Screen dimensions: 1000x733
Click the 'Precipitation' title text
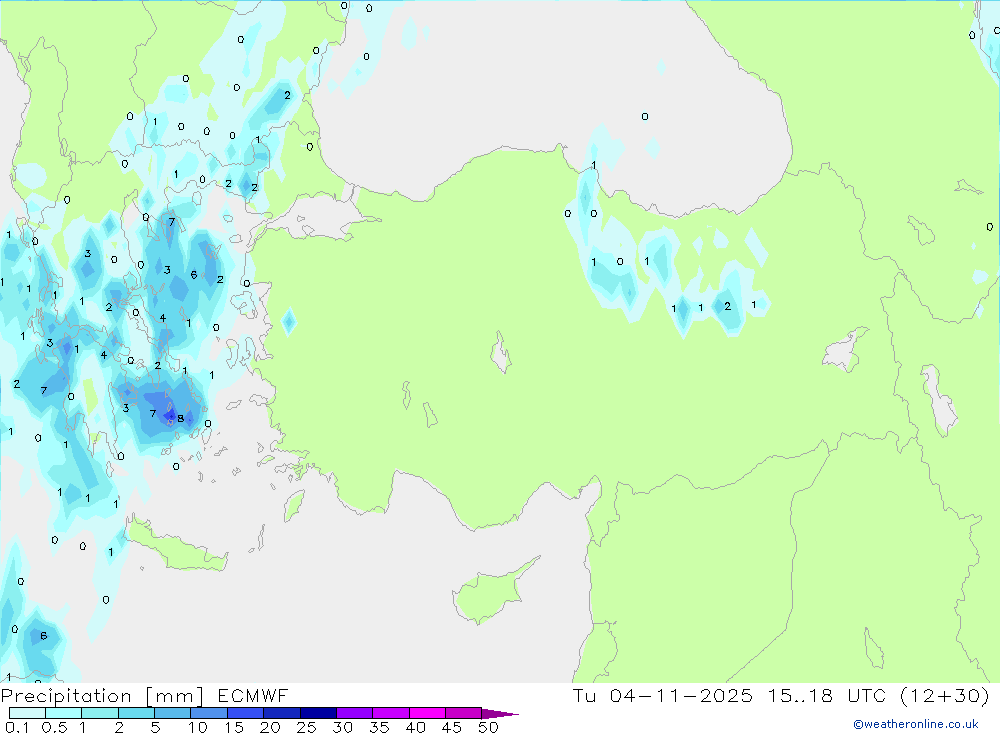click(66, 696)
